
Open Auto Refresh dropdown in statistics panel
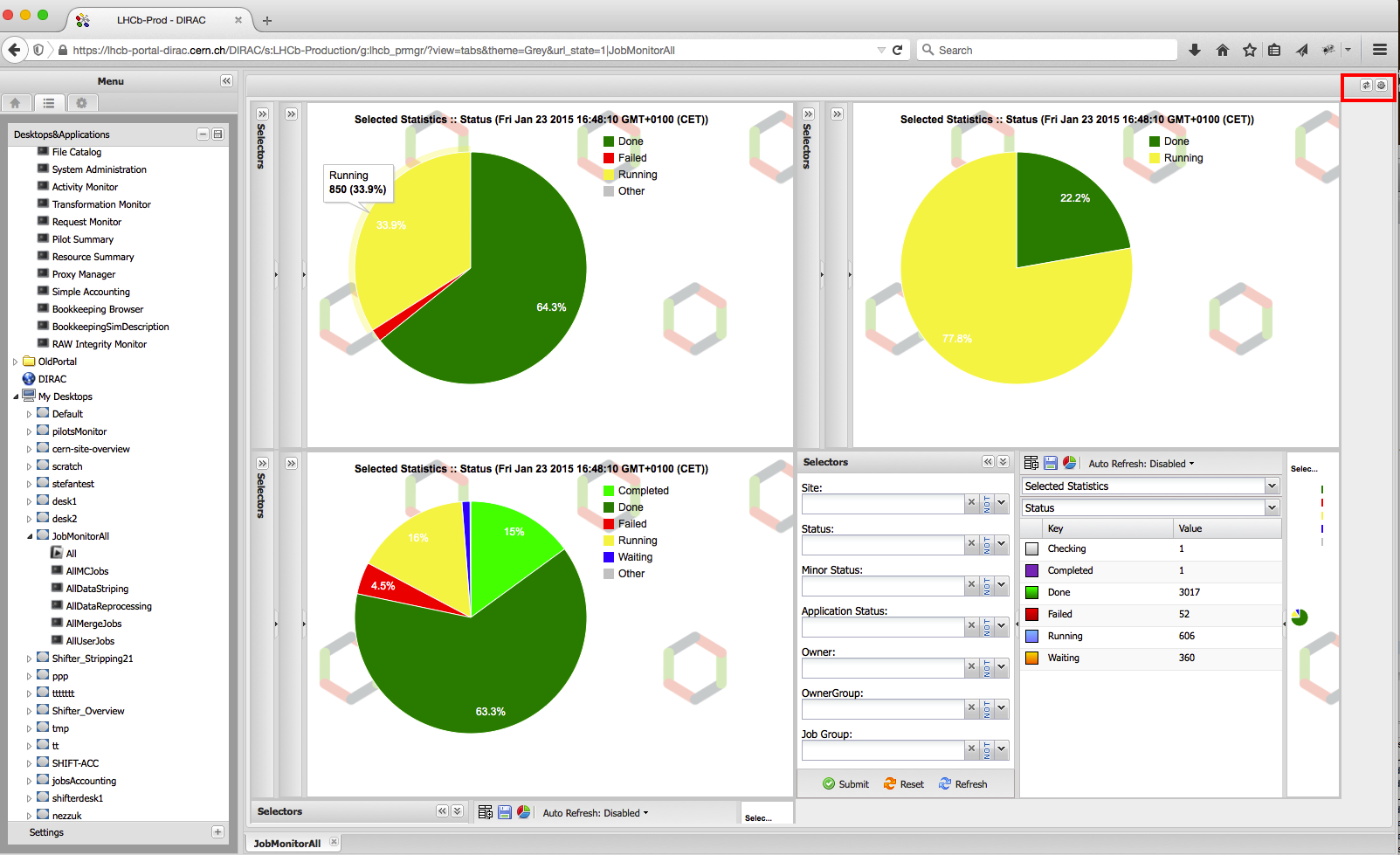point(1141,464)
